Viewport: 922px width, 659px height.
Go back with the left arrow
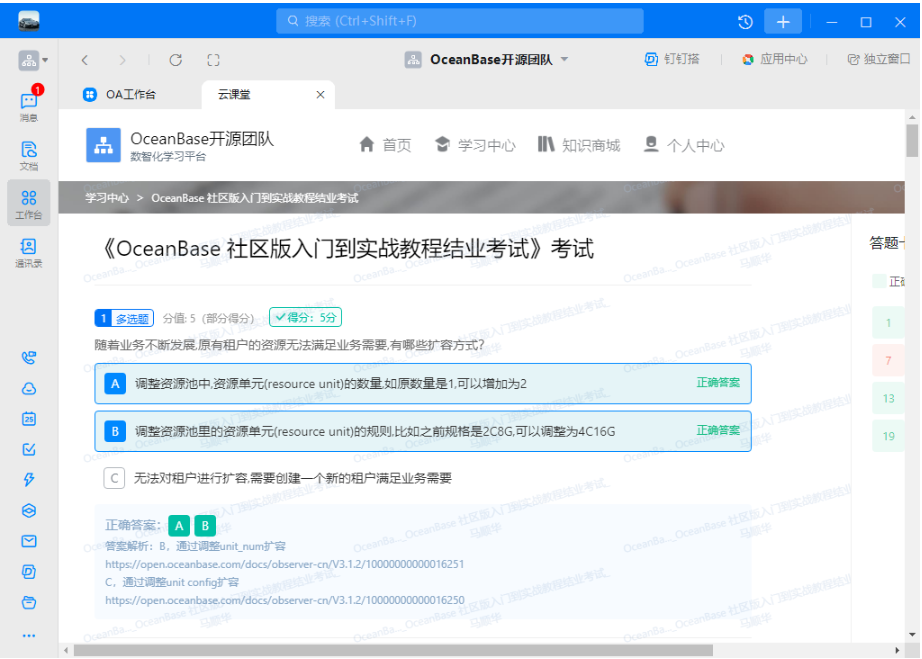(x=85, y=60)
